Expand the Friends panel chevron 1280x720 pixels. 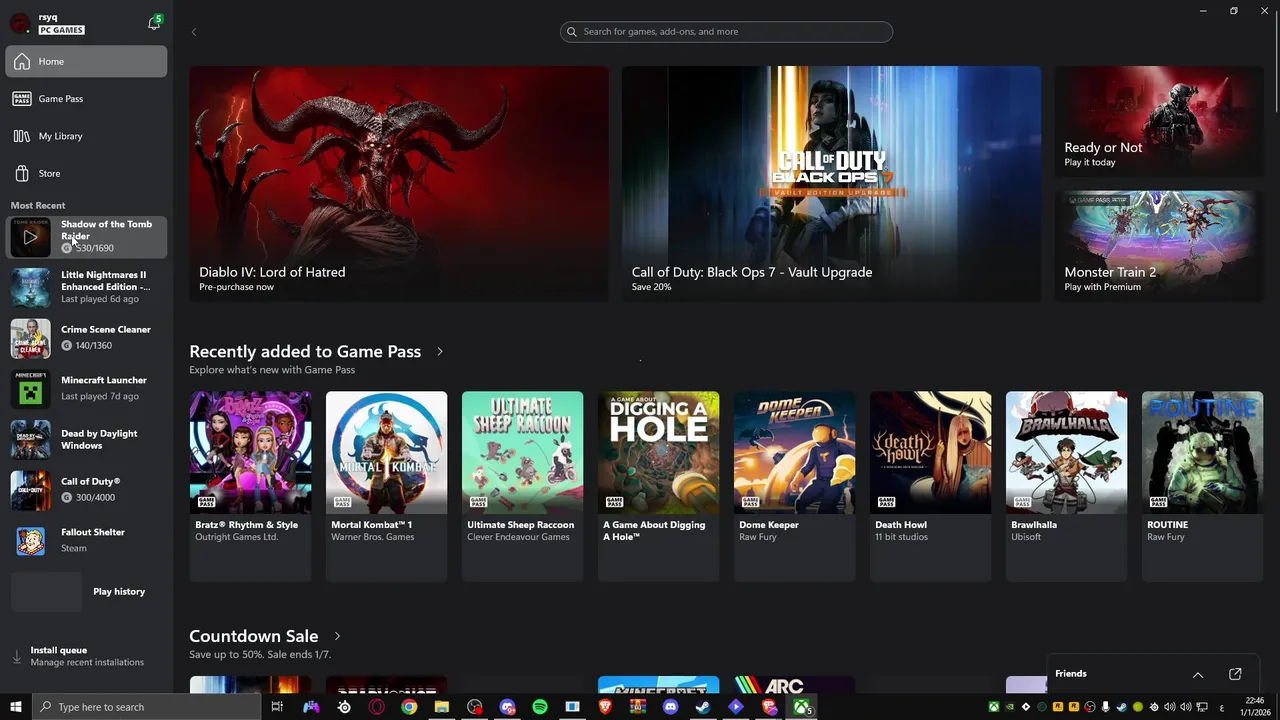(1198, 675)
